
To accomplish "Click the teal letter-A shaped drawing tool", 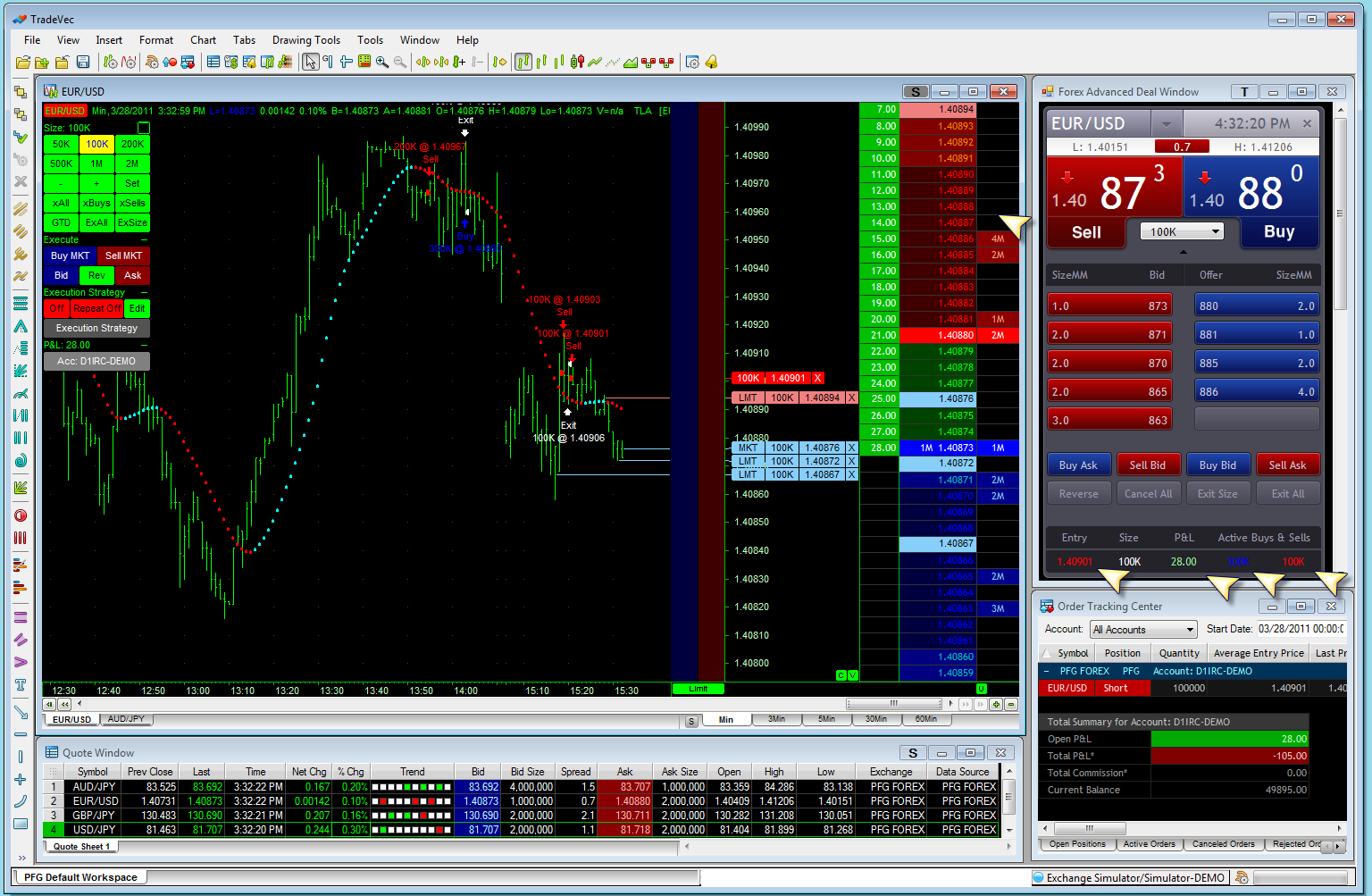I will (x=21, y=326).
